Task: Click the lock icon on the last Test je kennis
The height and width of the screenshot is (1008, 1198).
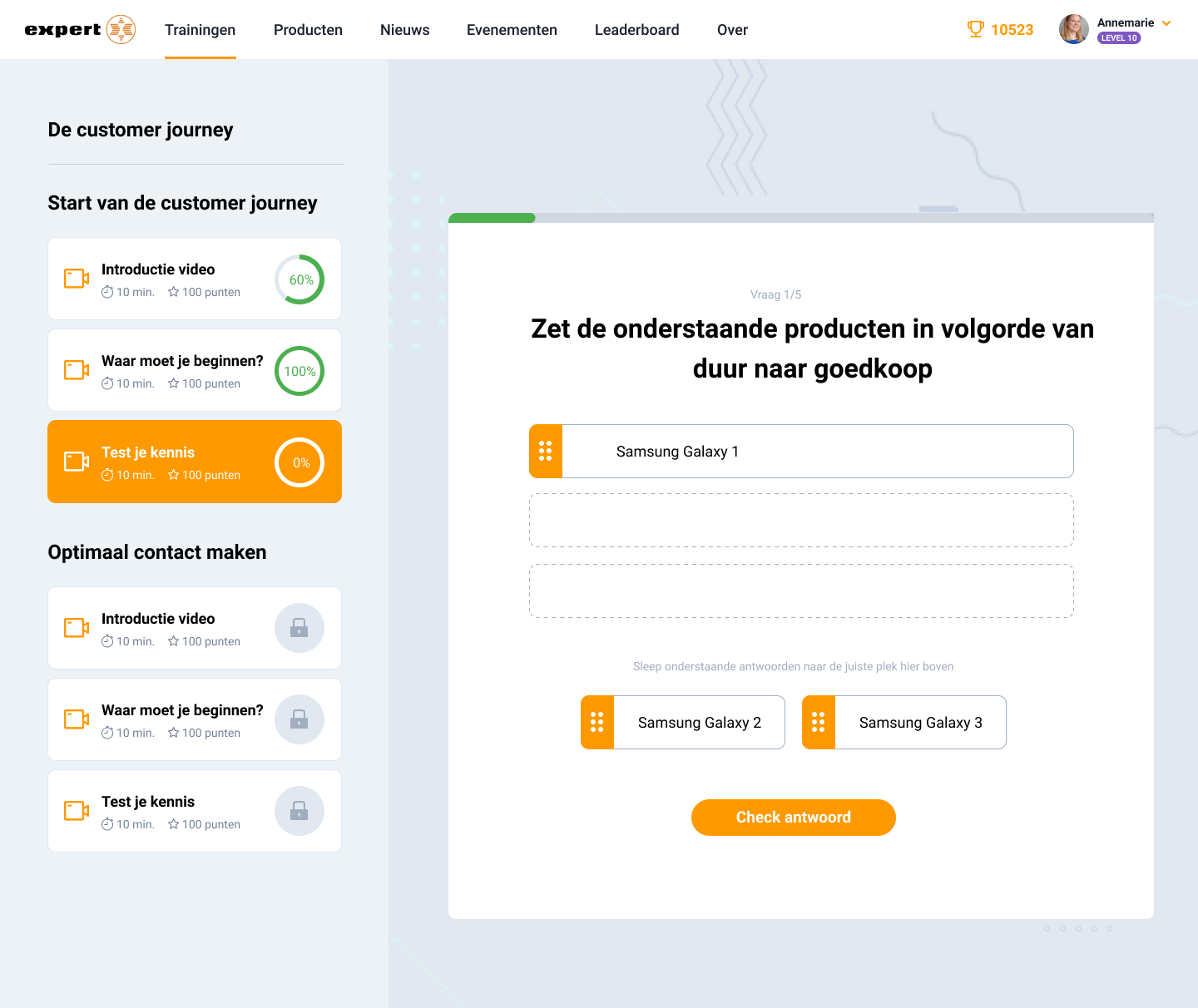Action: tap(299, 811)
